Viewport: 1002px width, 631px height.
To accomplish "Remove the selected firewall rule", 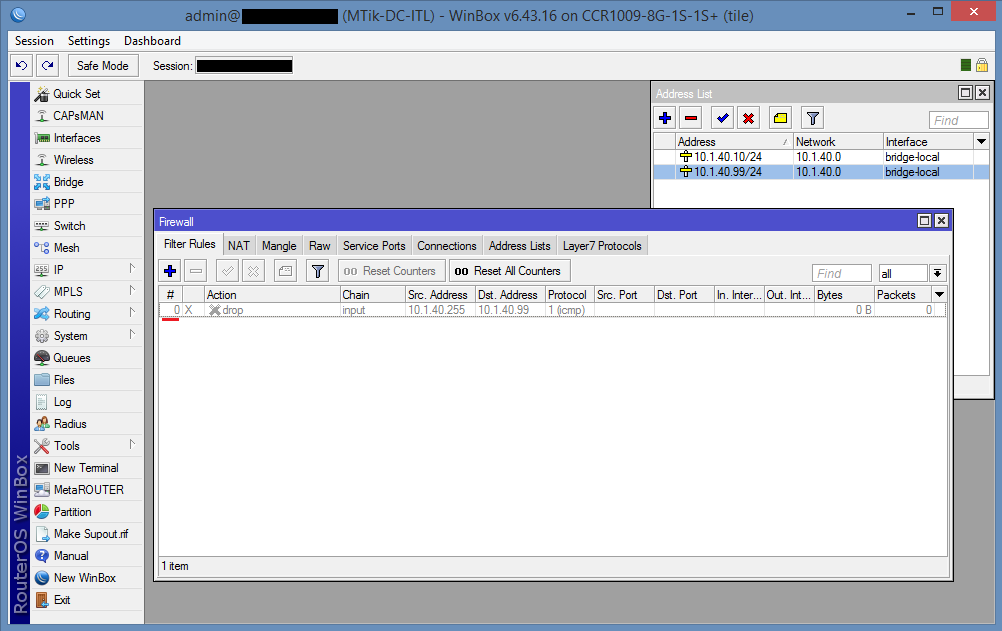I will point(196,271).
